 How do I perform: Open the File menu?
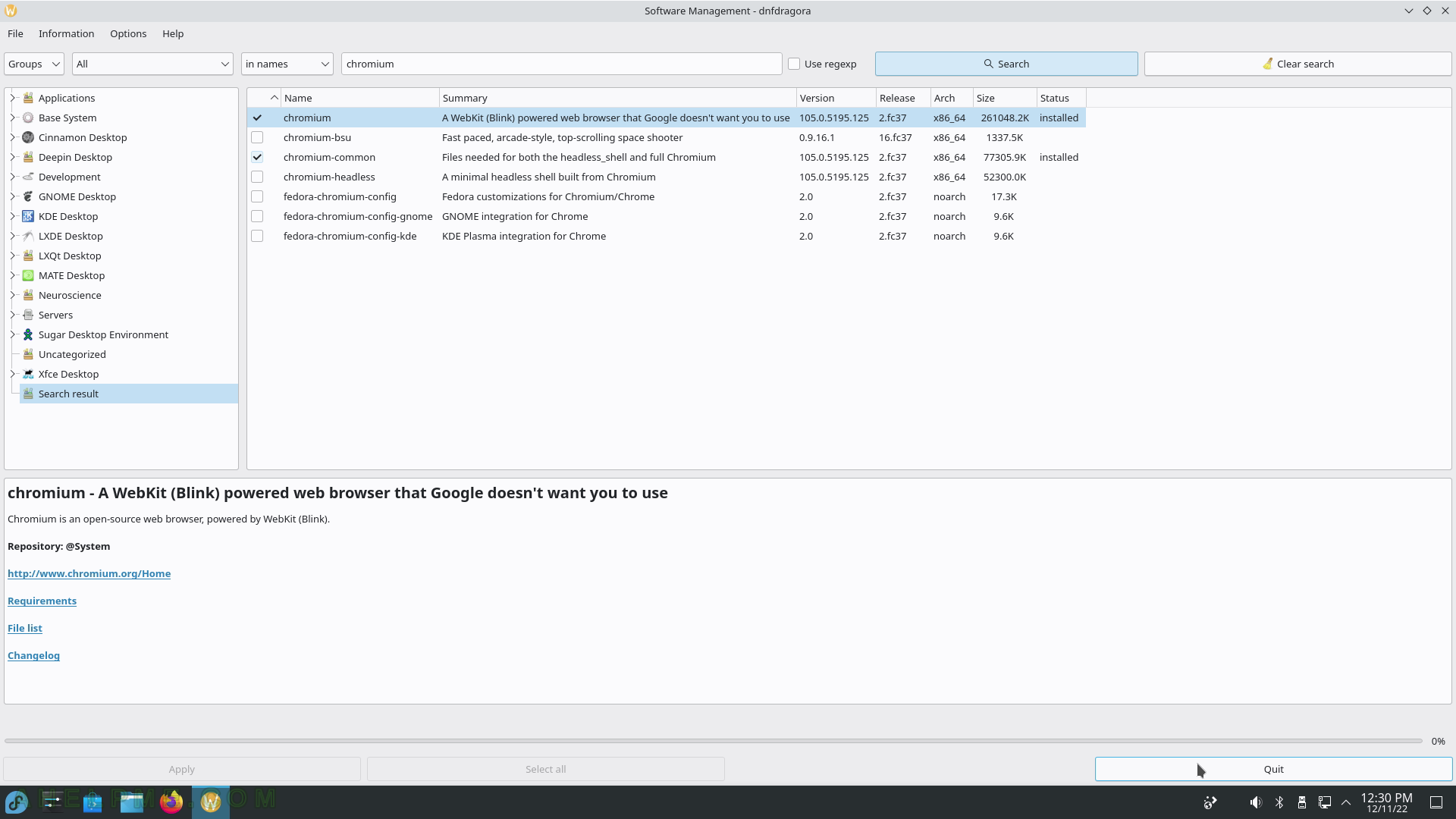click(15, 33)
